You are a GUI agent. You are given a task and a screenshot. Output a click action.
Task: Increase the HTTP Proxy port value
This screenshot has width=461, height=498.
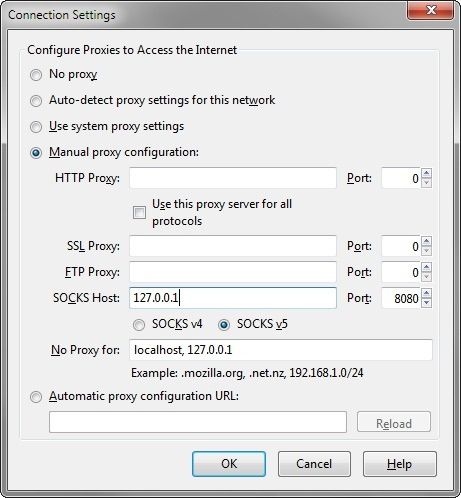[x=426, y=173]
